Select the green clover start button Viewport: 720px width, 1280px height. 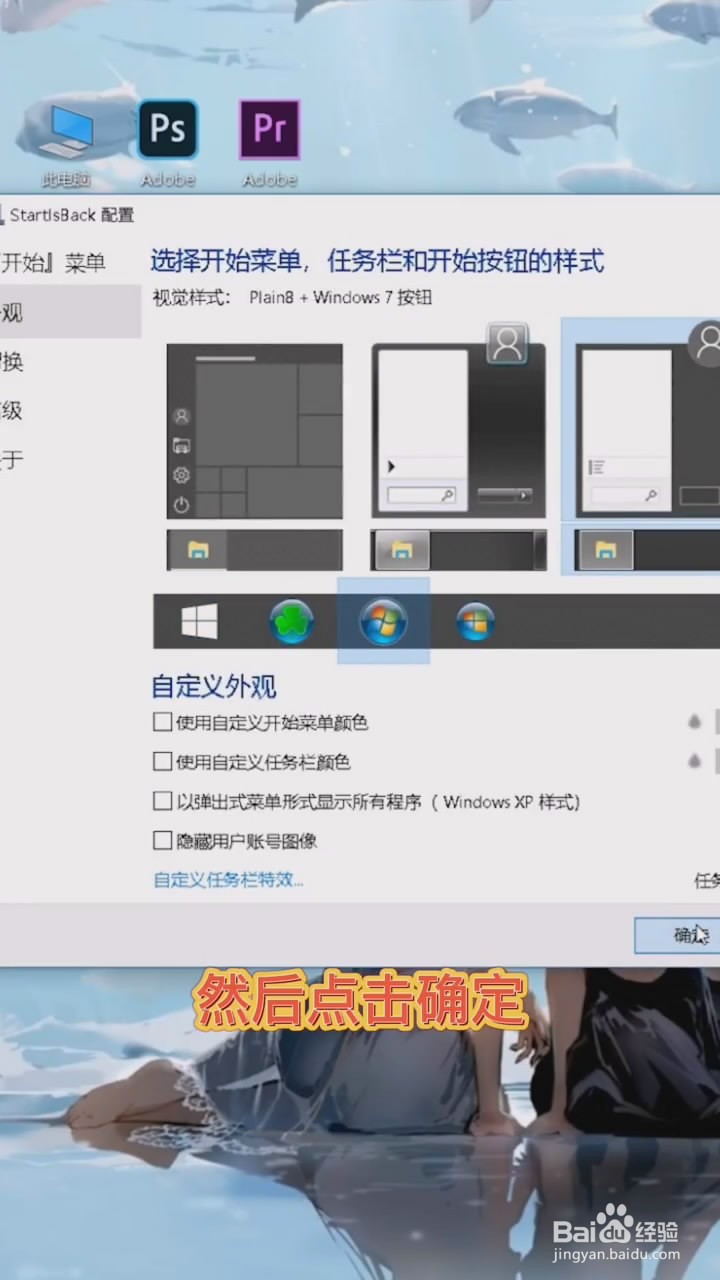[291, 622]
